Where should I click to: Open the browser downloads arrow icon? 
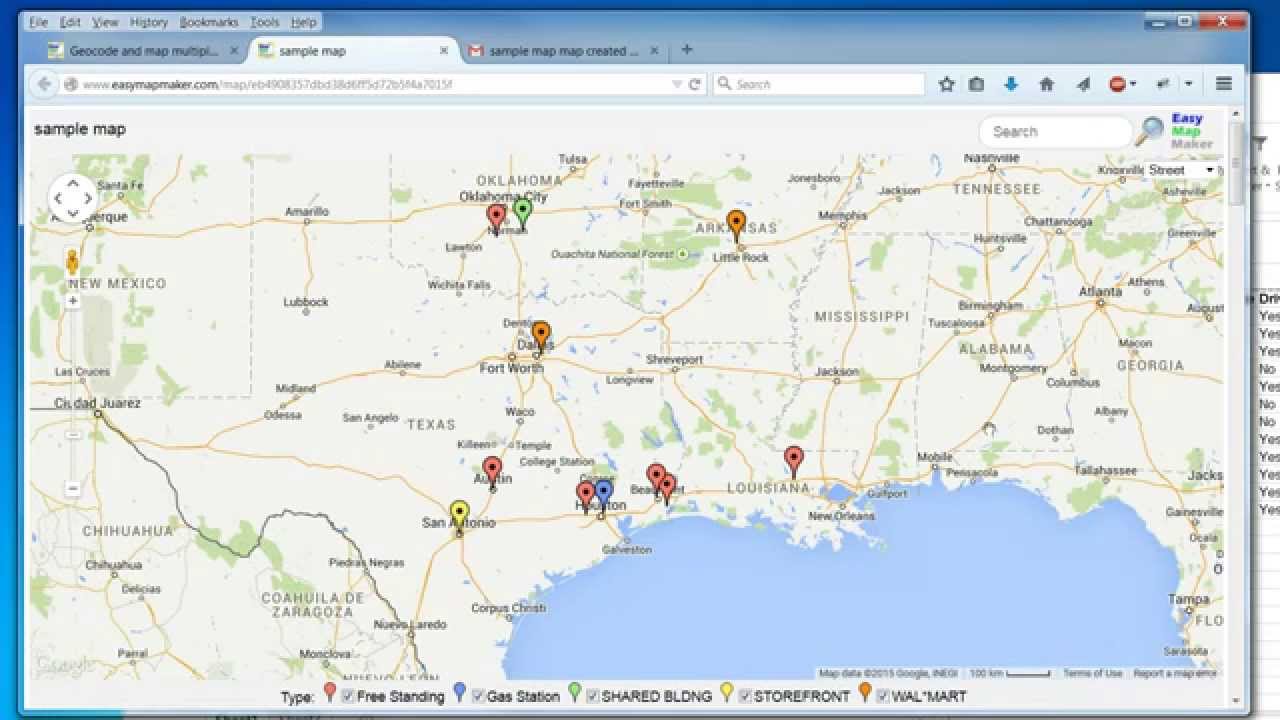pyautogui.click(x=1011, y=84)
